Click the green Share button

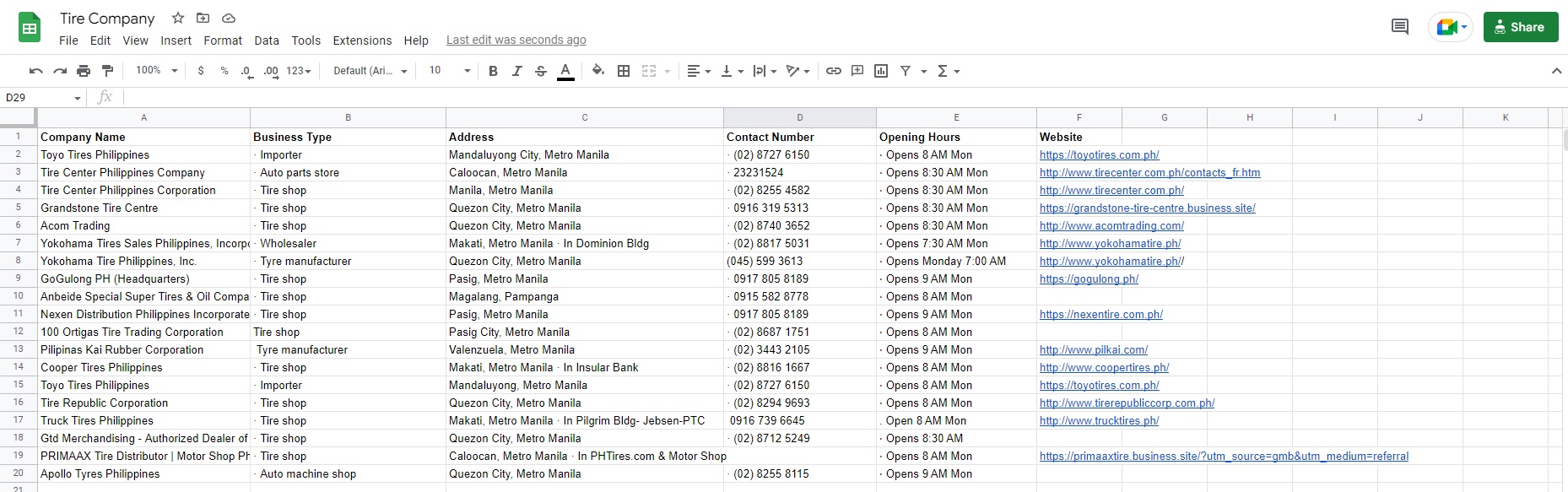tap(1521, 27)
